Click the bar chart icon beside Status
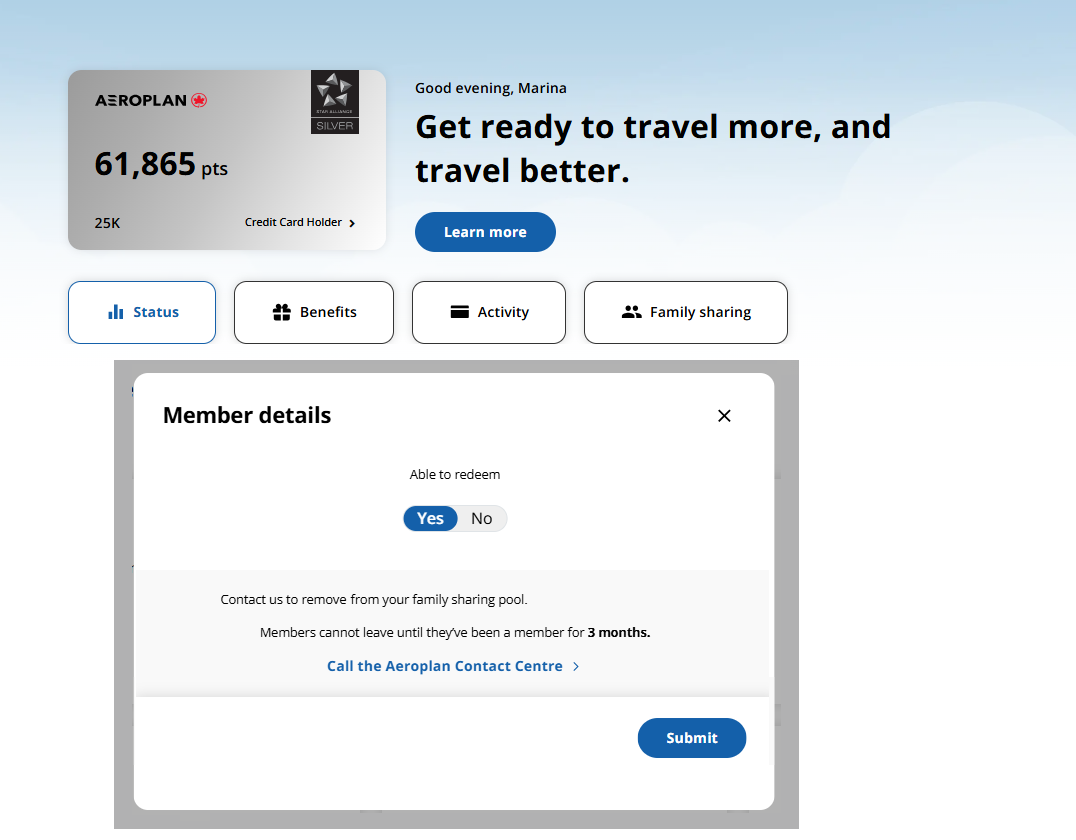The height and width of the screenshot is (840, 1076). click(116, 312)
